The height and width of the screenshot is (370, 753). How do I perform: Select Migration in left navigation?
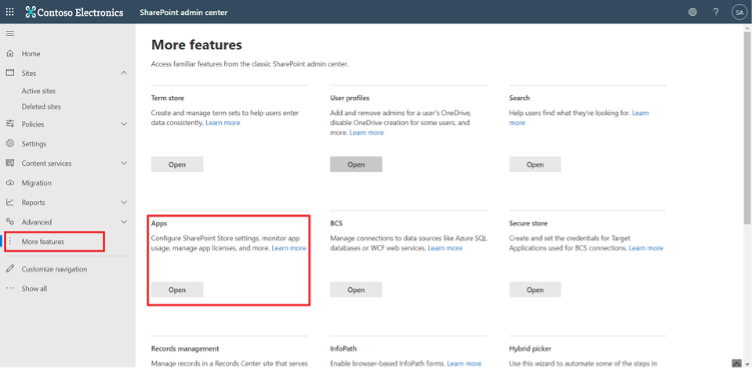pyautogui.click(x=36, y=183)
